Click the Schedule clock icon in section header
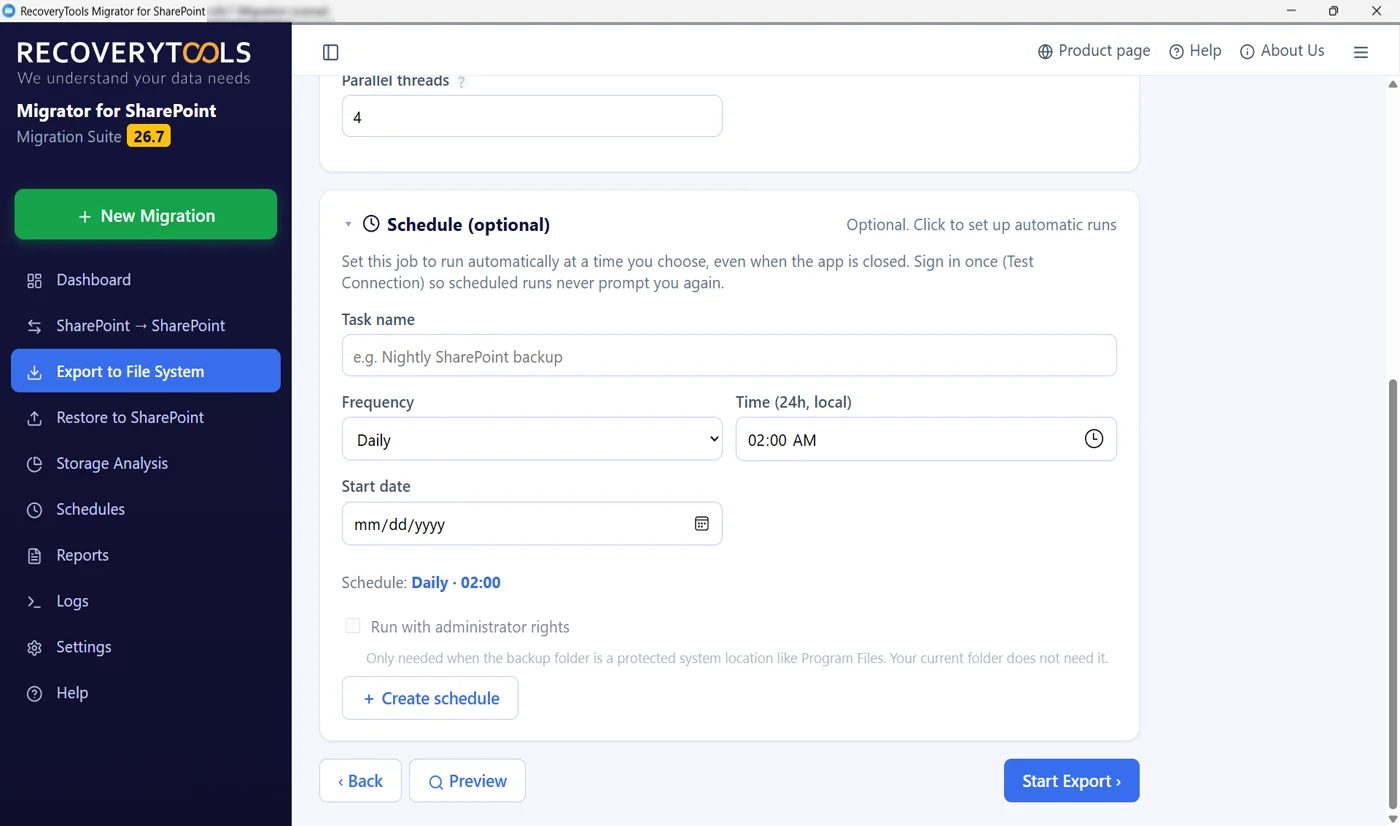Viewport: 1400px width, 826px height. click(371, 224)
